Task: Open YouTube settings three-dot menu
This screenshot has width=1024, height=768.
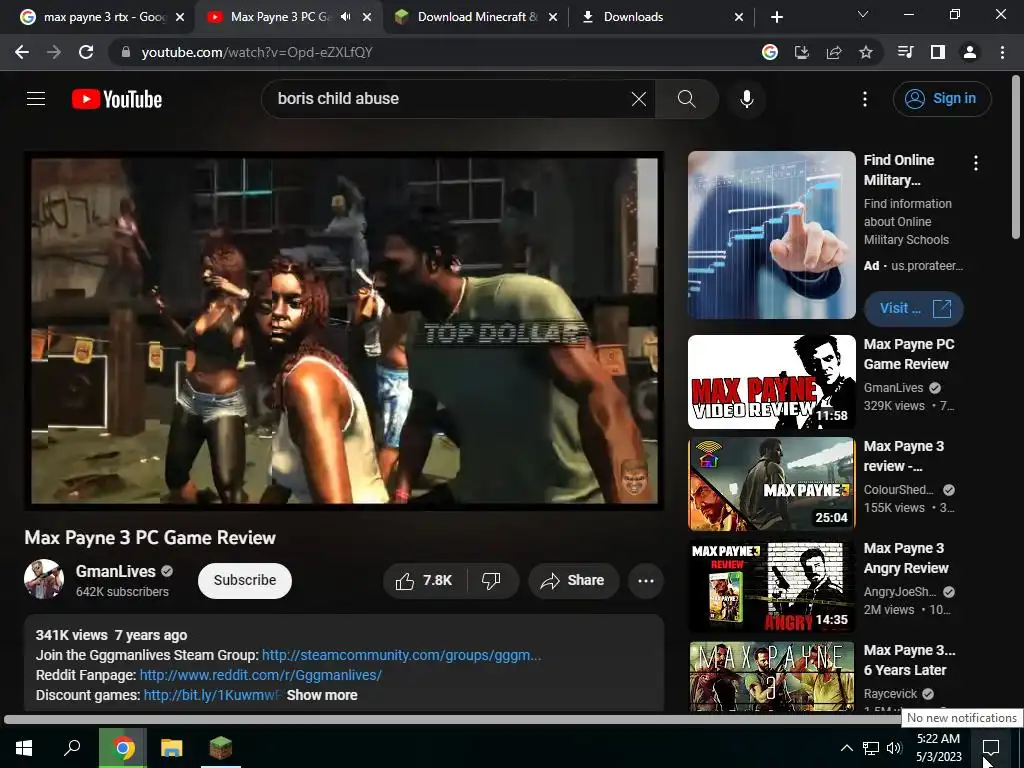Action: pyautogui.click(x=865, y=99)
